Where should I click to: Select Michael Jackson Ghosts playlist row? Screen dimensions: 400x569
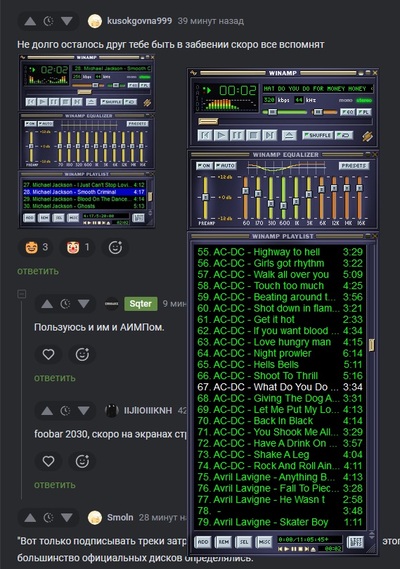[x=84, y=206]
